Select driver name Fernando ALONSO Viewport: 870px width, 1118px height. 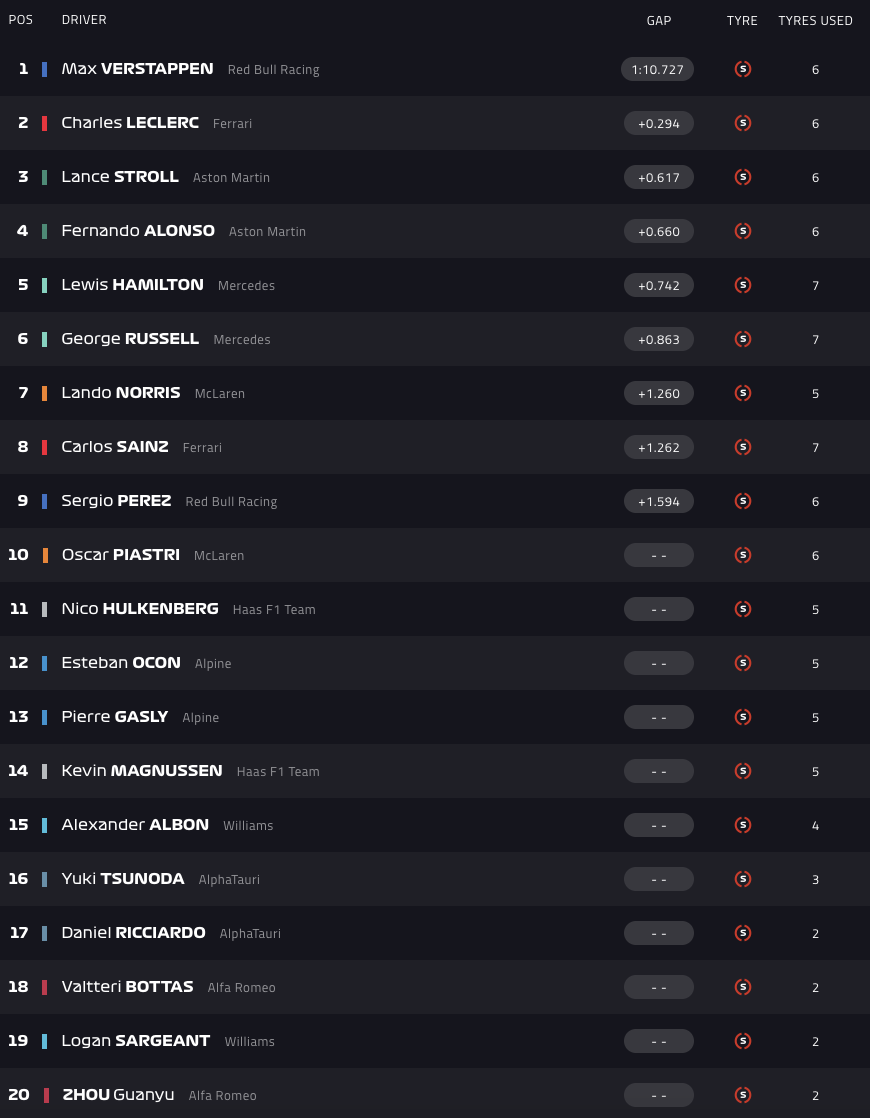pos(138,231)
